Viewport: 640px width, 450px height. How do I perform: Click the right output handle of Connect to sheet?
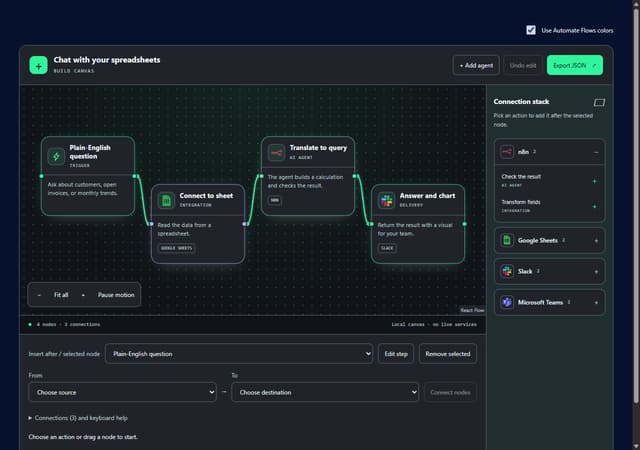[x=244, y=224]
